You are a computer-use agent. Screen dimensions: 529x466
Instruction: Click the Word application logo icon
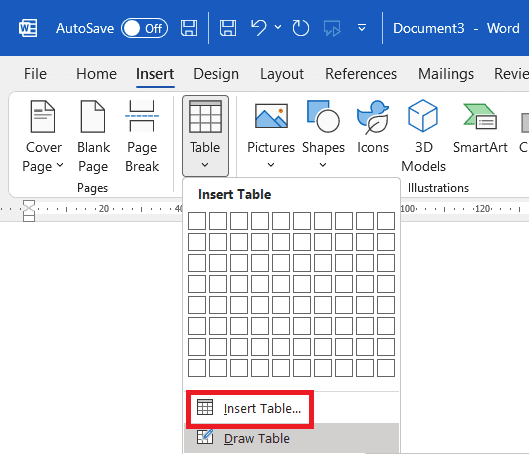pyautogui.click(x=28, y=28)
